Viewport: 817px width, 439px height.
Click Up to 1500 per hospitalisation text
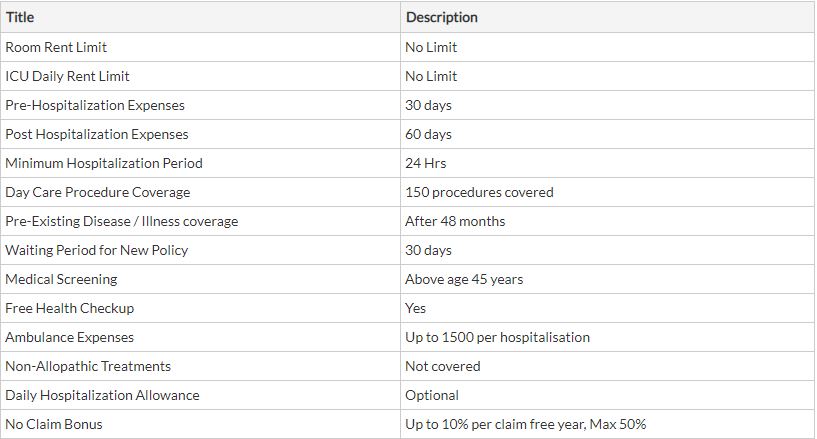click(x=497, y=337)
